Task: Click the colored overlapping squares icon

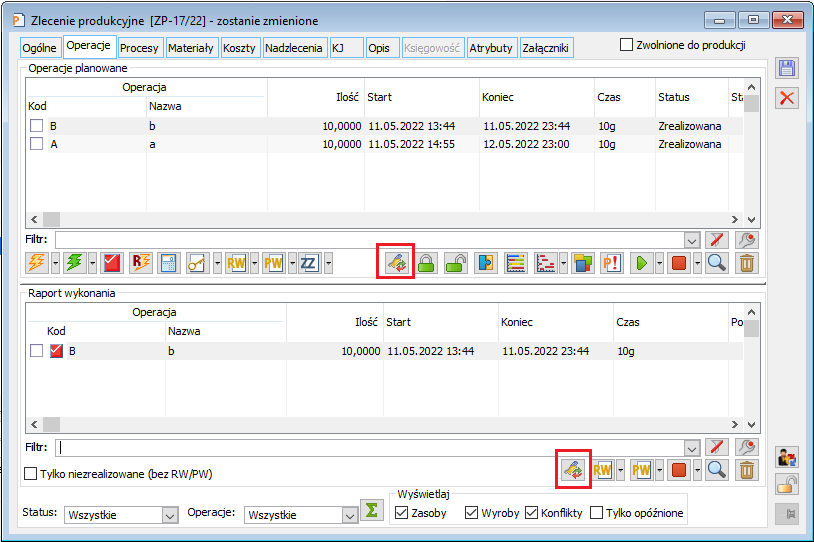Action: pyautogui.click(x=582, y=263)
